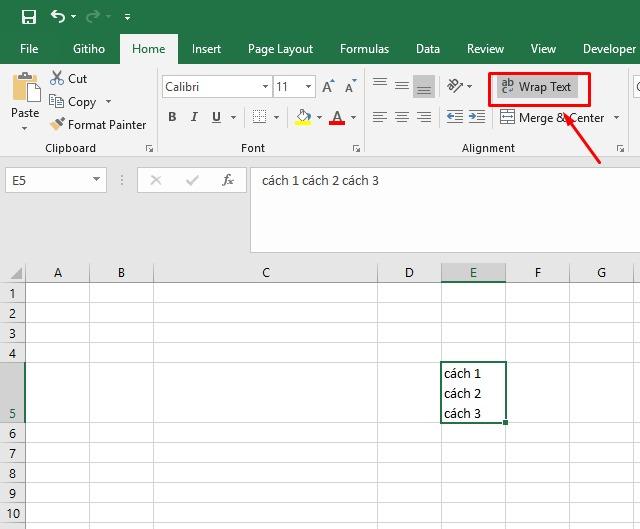Switch to the Data tab
This screenshot has height=529, width=640.
pos(428,49)
